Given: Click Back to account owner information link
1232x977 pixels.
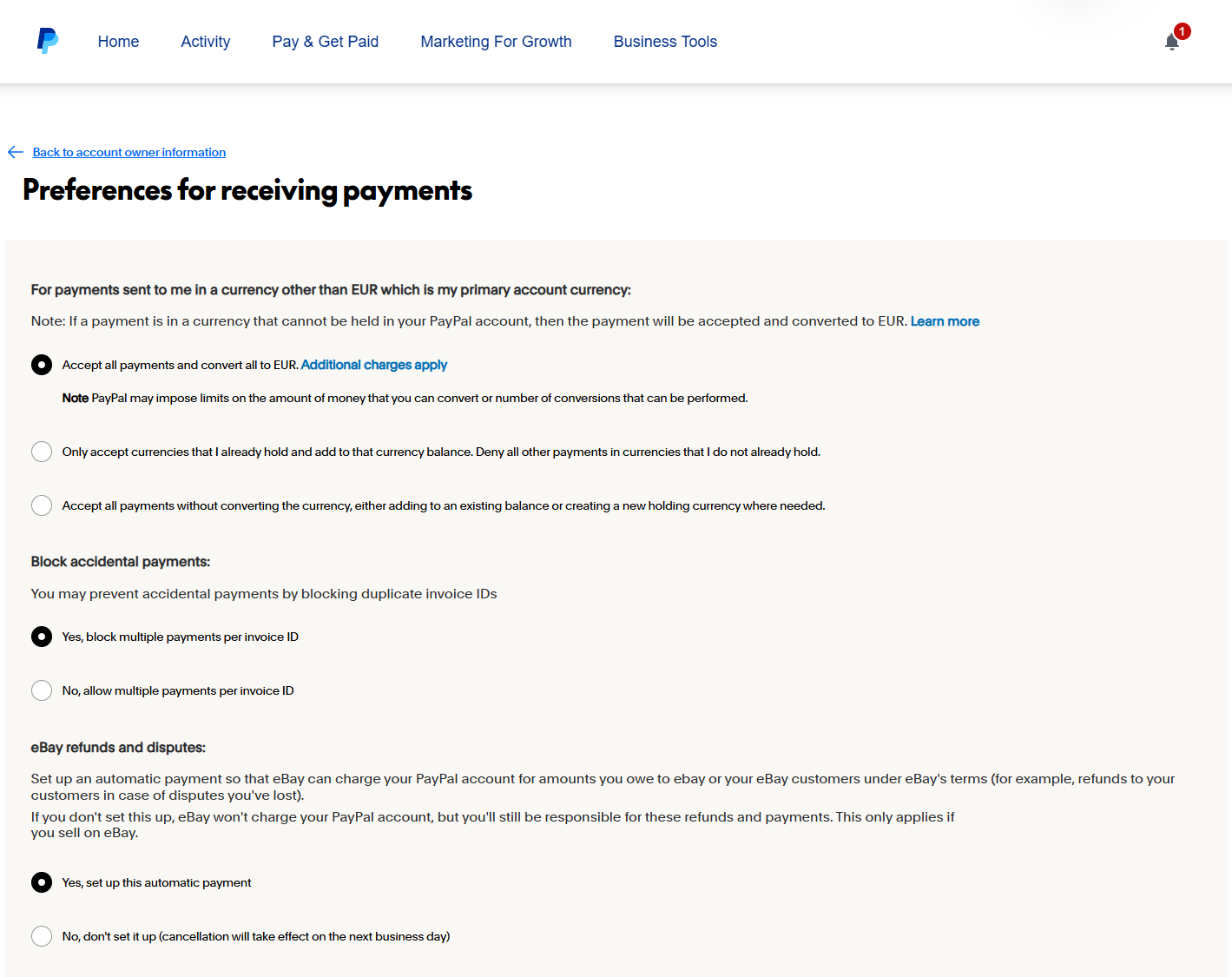Looking at the screenshot, I should (129, 152).
